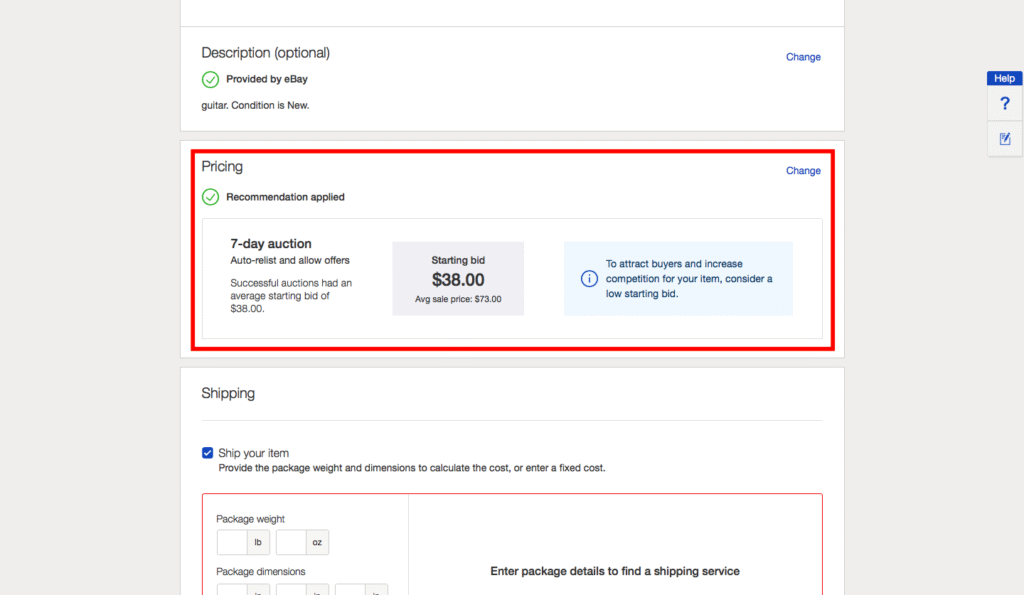This screenshot has width=1024, height=595.
Task: Click the Shipping section heading
Action: [228, 394]
